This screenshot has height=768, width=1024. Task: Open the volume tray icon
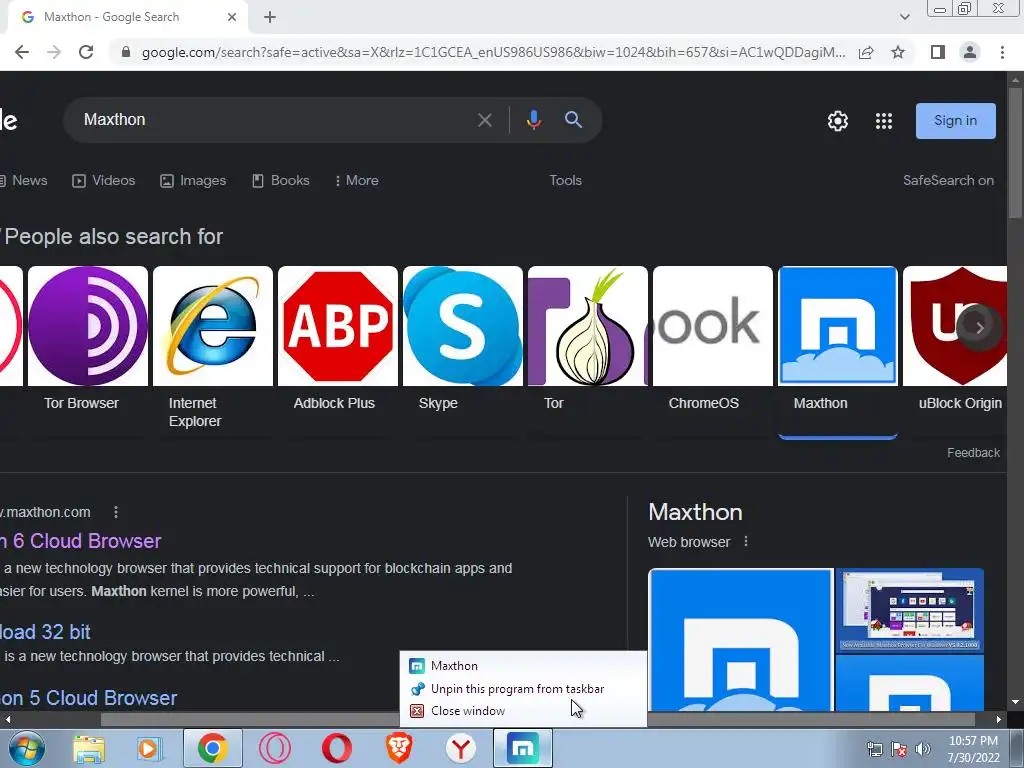point(923,749)
